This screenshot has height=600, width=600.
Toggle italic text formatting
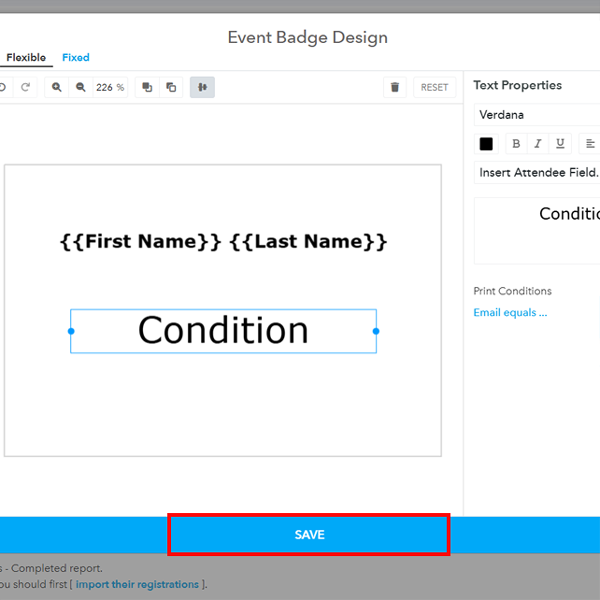click(x=538, y=143)
